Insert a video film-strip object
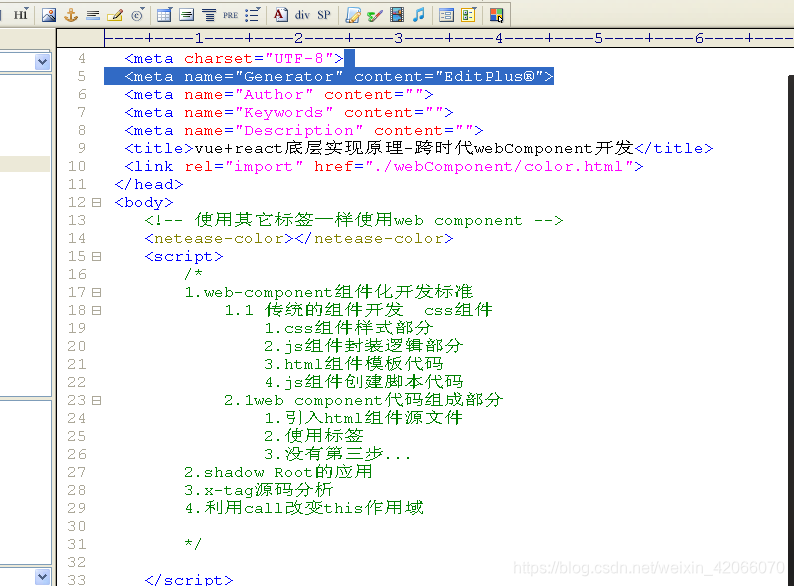Viewport: 794px width, 586px height. click(397, 15)
